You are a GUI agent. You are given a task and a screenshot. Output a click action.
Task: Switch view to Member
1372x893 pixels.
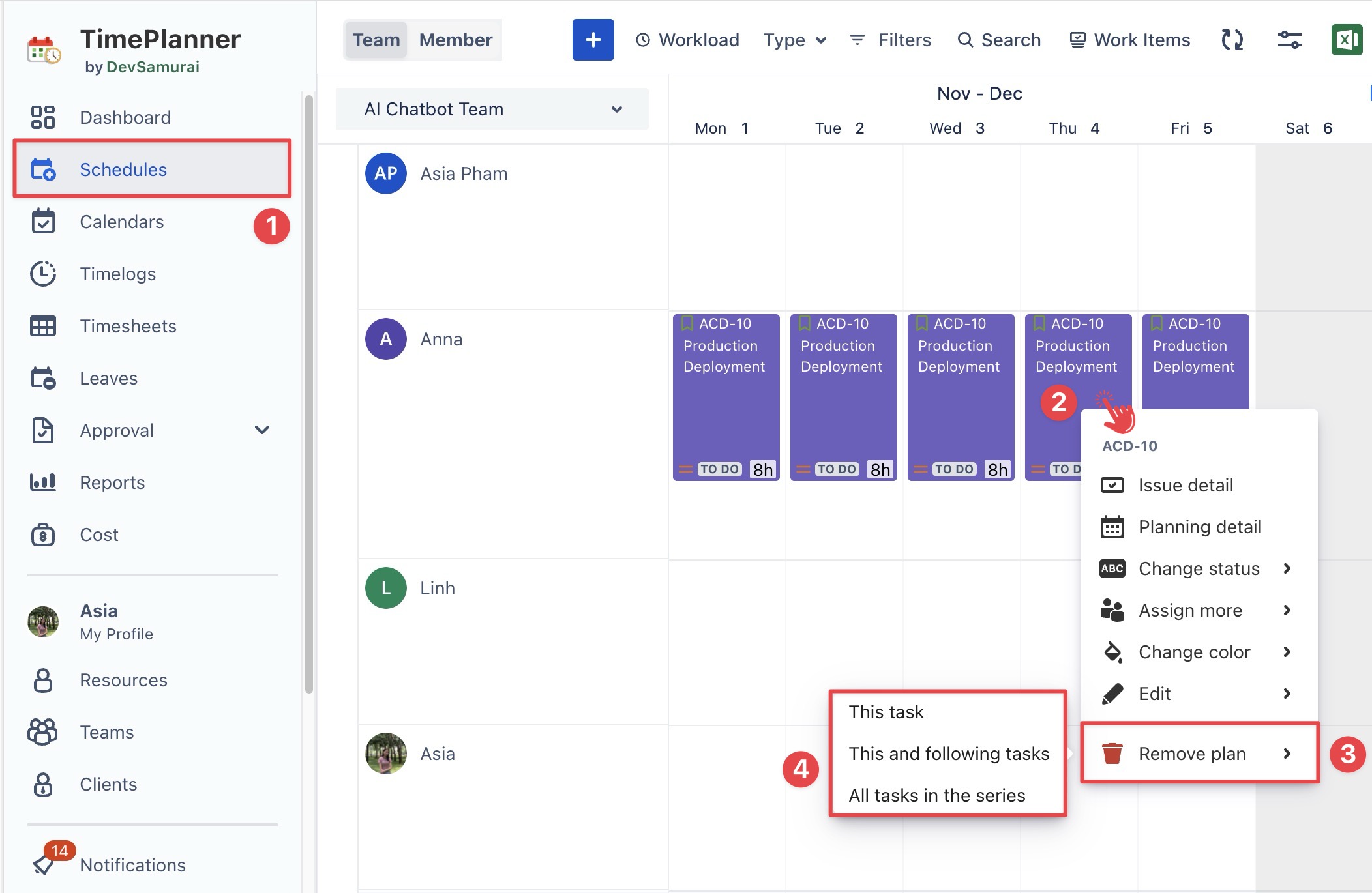click(455, 40)
